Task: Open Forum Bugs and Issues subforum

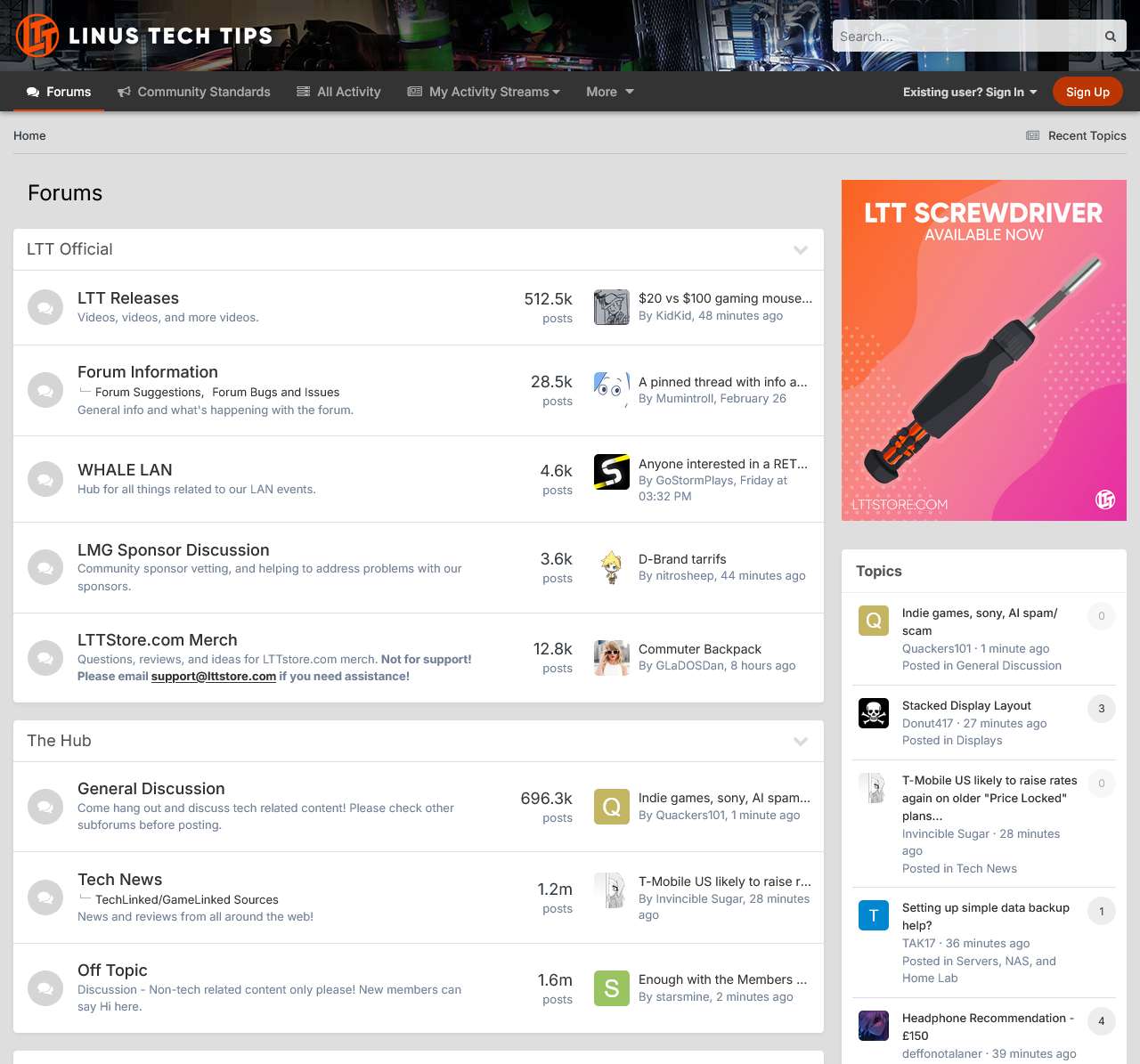Action: pos(276,392)
